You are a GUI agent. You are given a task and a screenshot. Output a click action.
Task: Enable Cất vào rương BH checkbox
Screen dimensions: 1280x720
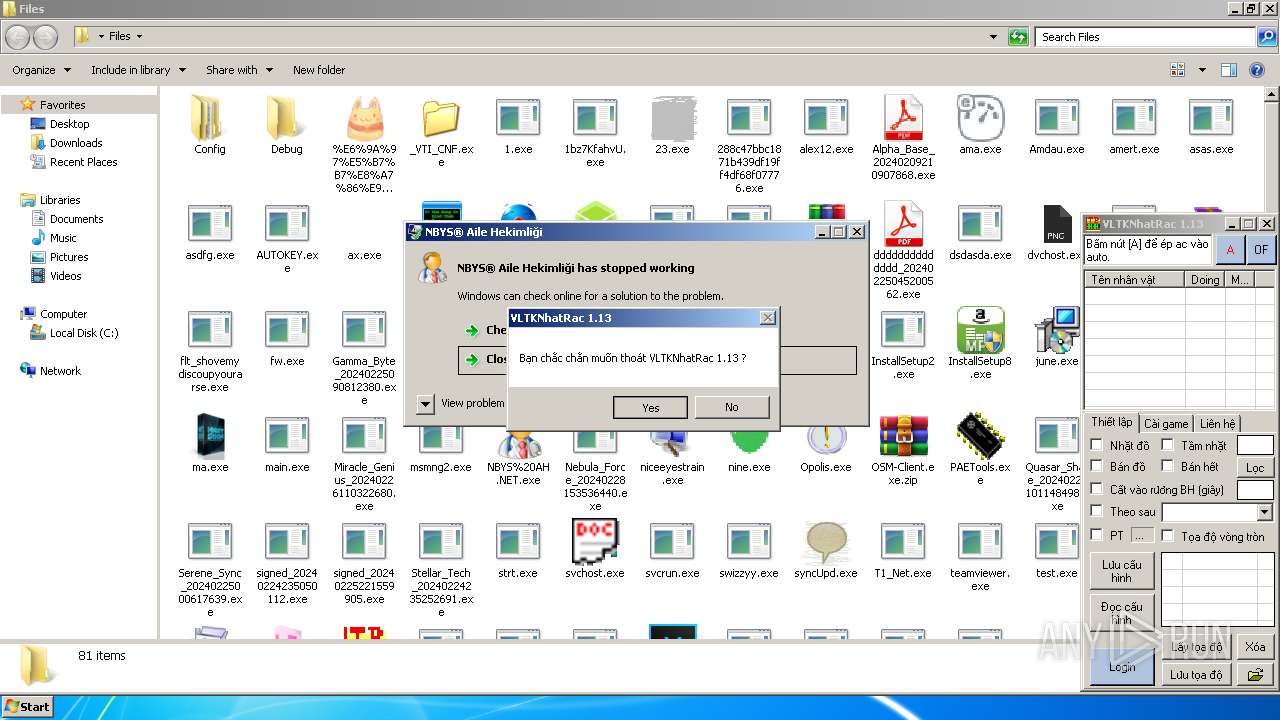pos(1097,489)
